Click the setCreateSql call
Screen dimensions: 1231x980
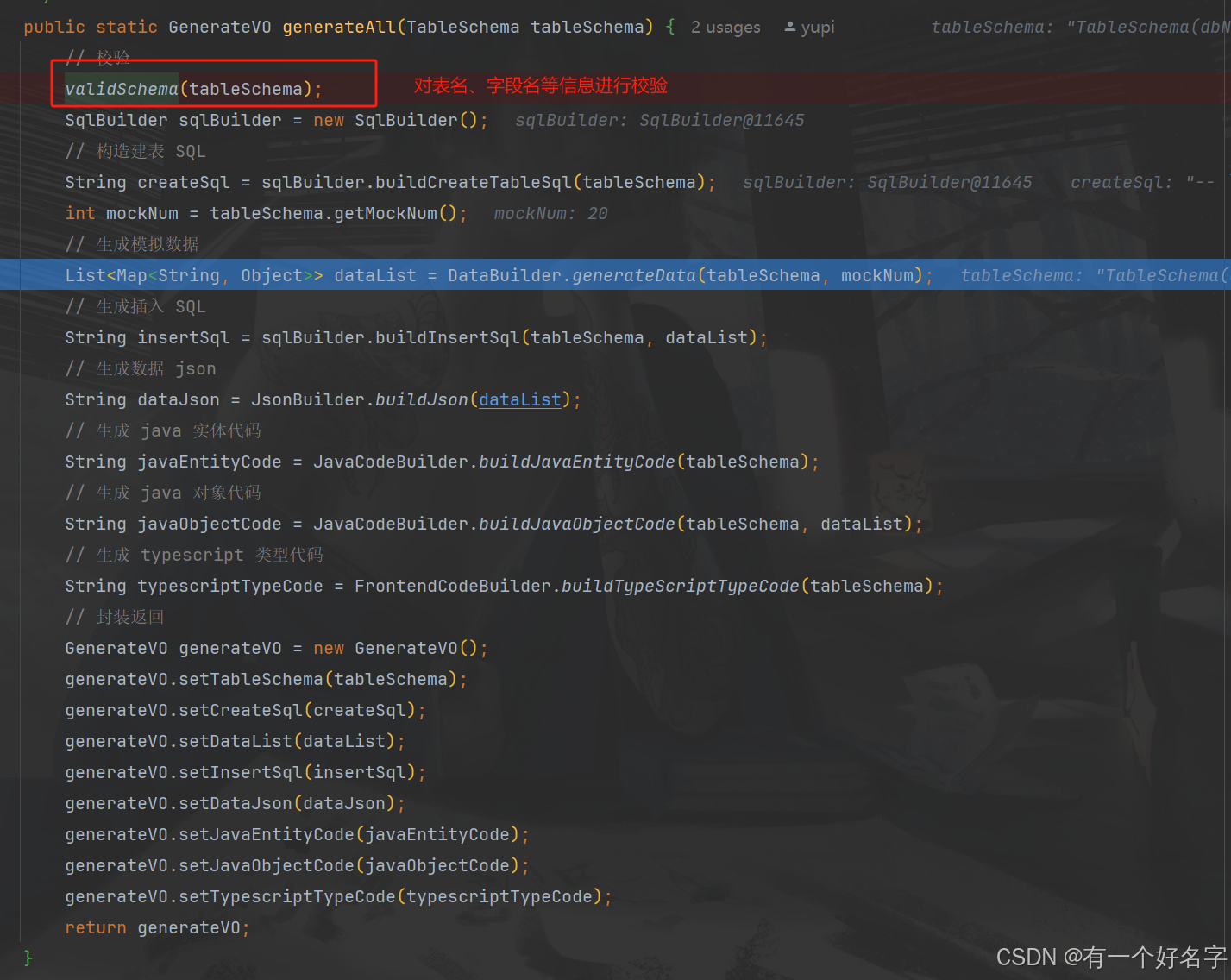(x=241, y=710)
